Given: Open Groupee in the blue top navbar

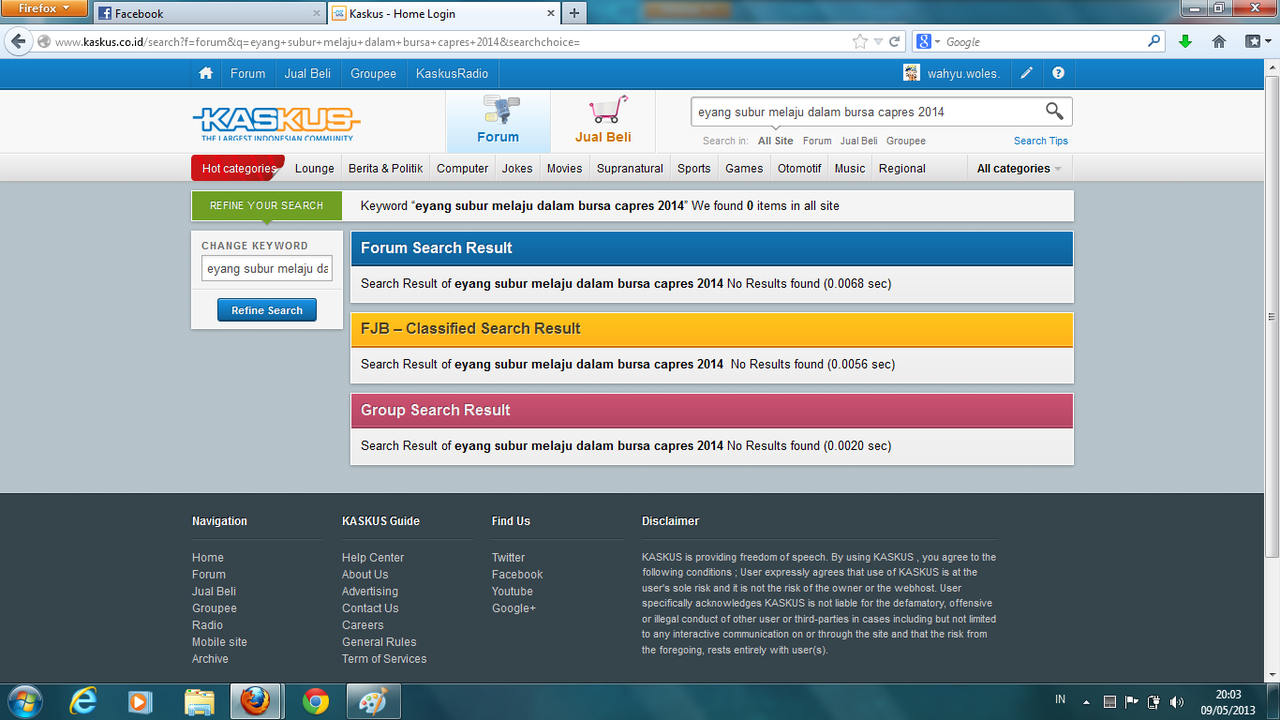Looking at the screenshot, I should (x=373, y=73).
